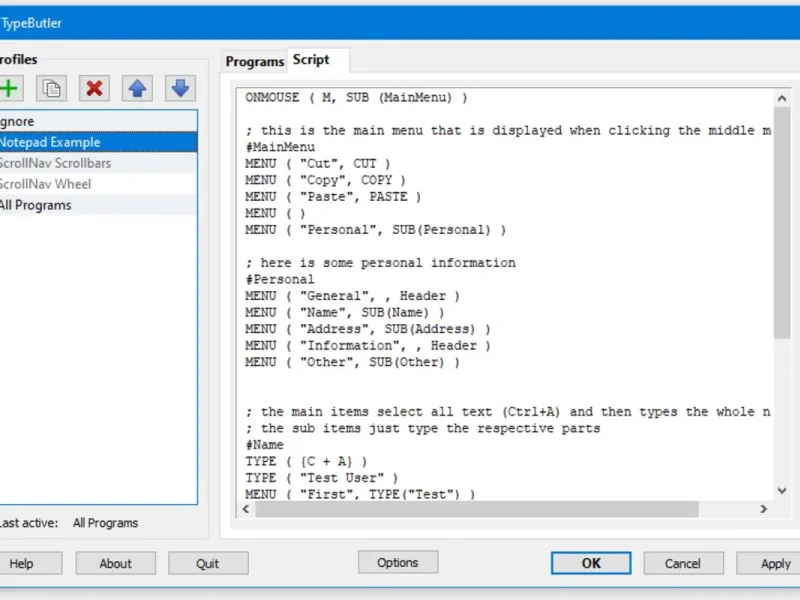Screen dimensions: 800x600
Task: Confirm with the OK button
Action: point(591,563)
